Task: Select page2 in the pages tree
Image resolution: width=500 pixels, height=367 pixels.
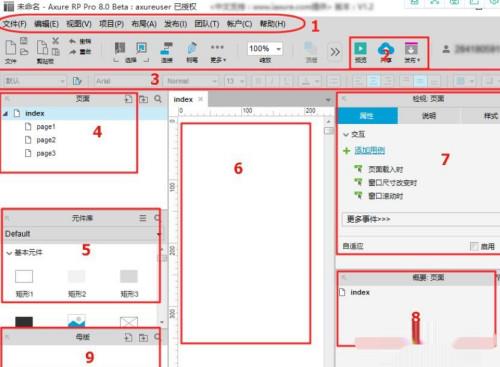Action: tap(46, 140)
